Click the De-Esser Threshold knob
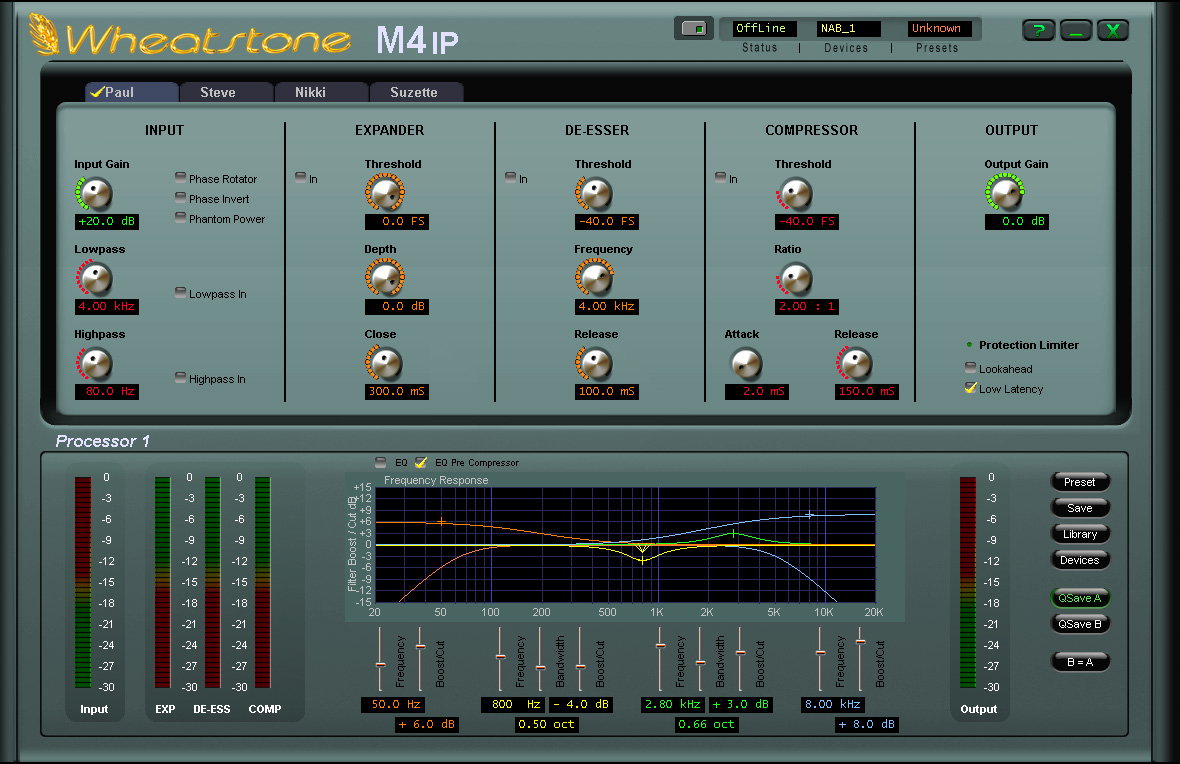 click(595, 193)
